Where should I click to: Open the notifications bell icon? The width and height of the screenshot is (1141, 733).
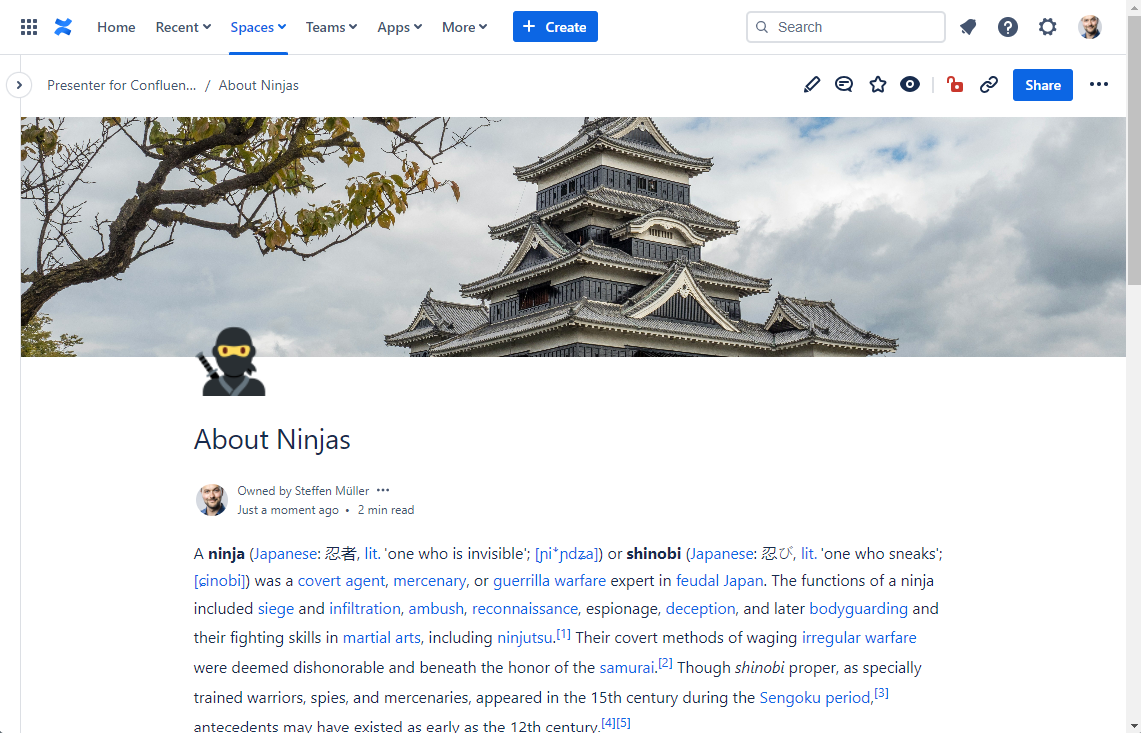[x=968, y=27]
